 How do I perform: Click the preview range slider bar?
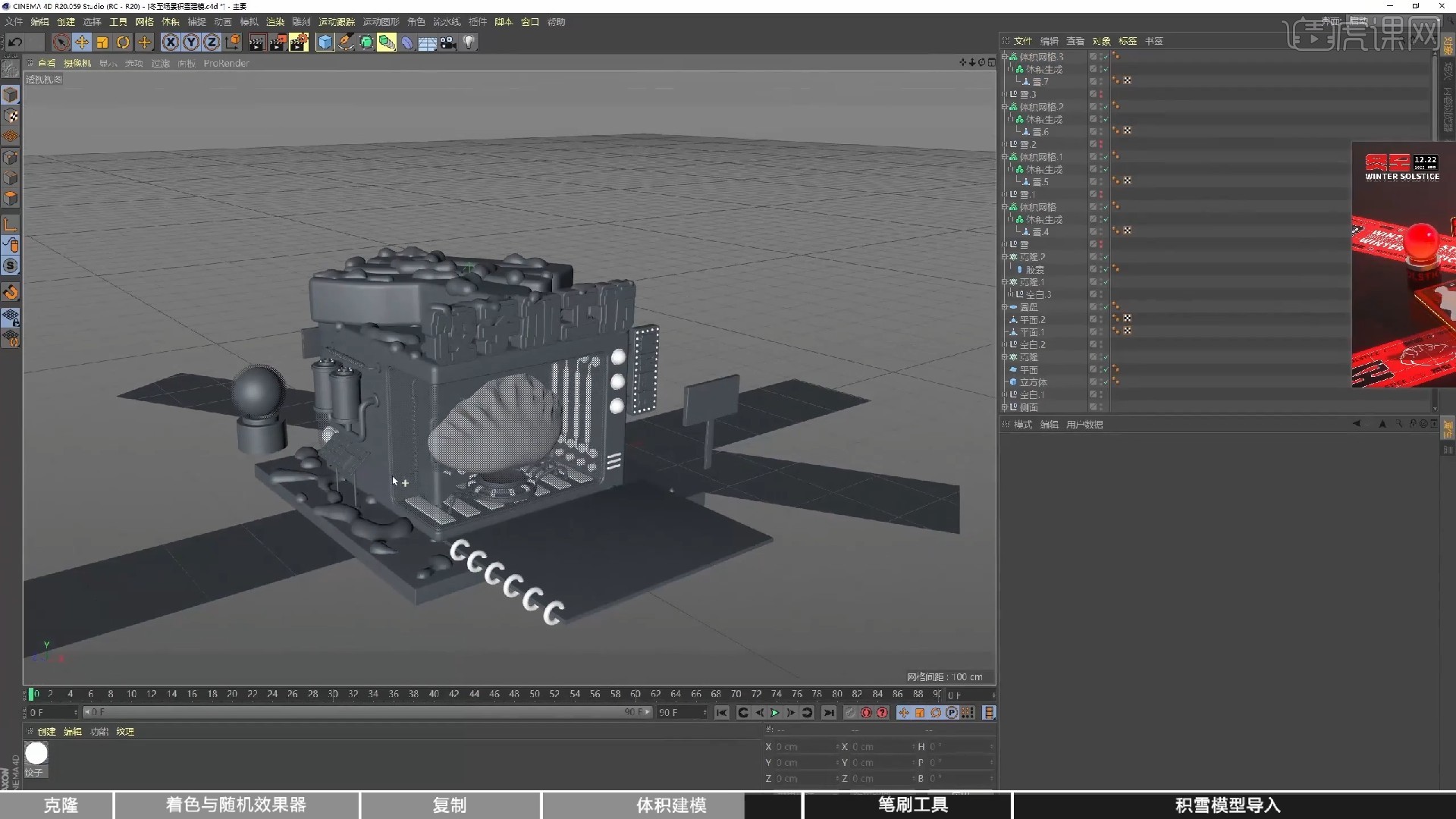coord(366,713)
